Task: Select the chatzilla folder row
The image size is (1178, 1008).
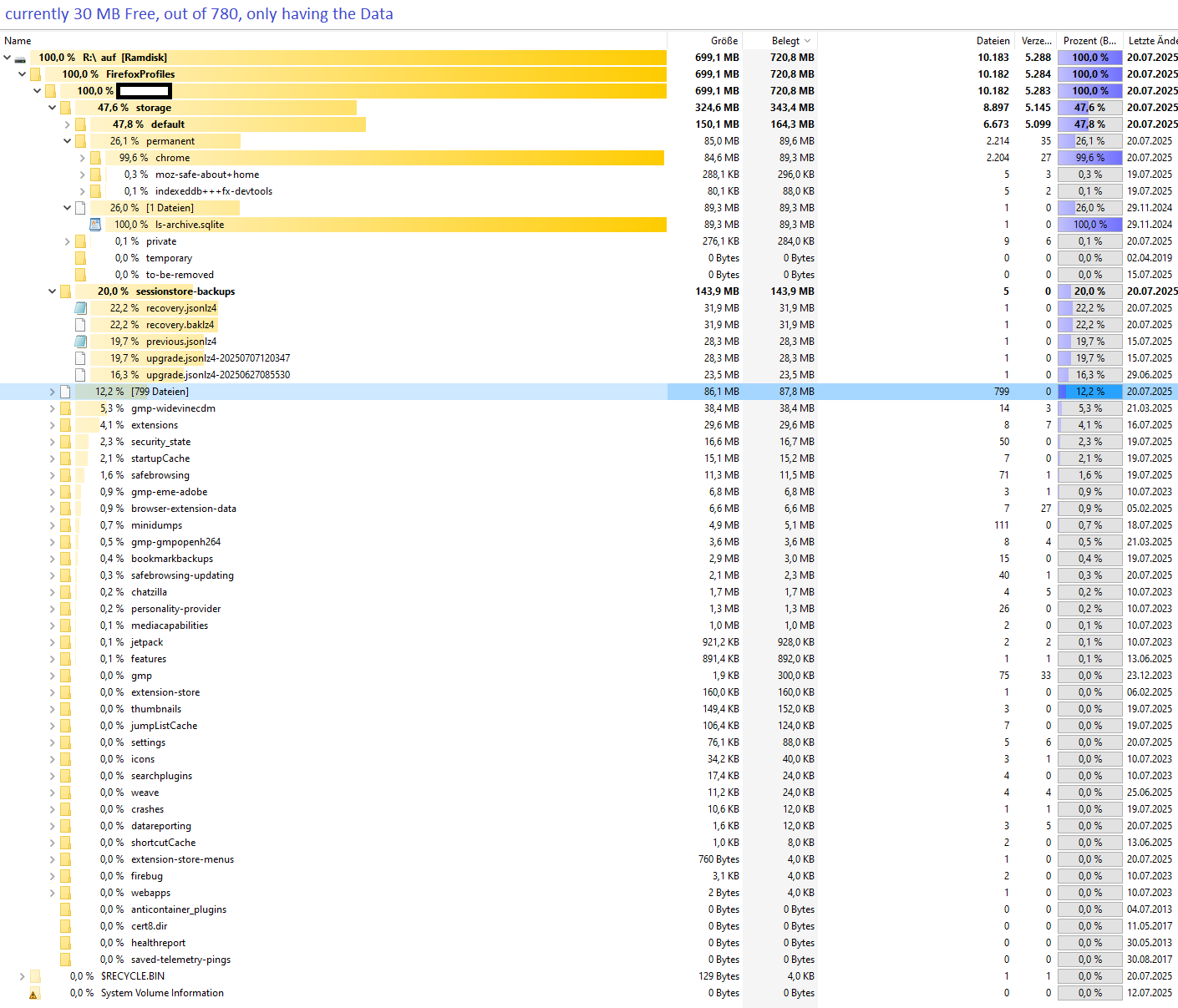Action: (589, 592)
